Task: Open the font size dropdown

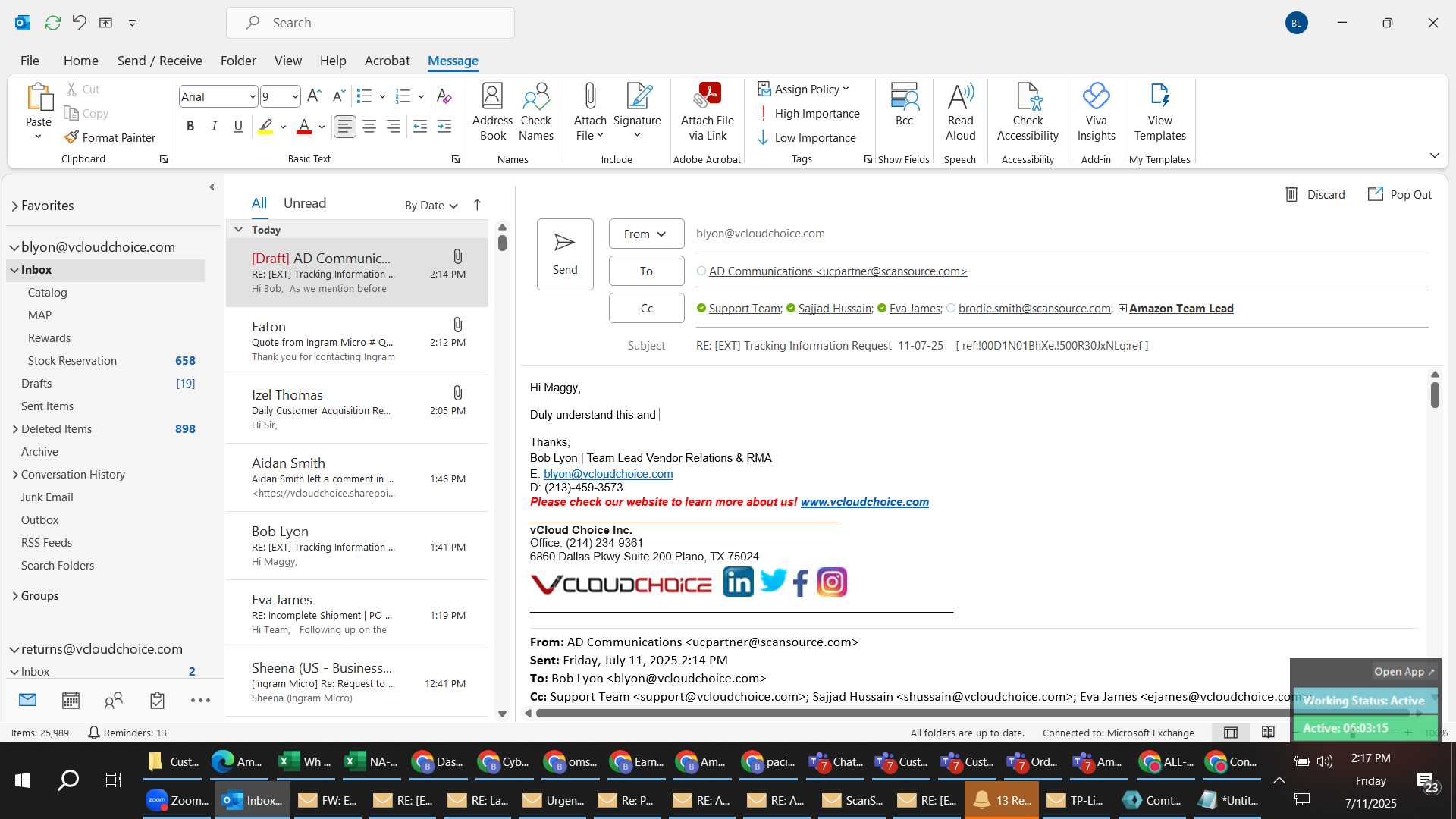Action: (294, 96)
